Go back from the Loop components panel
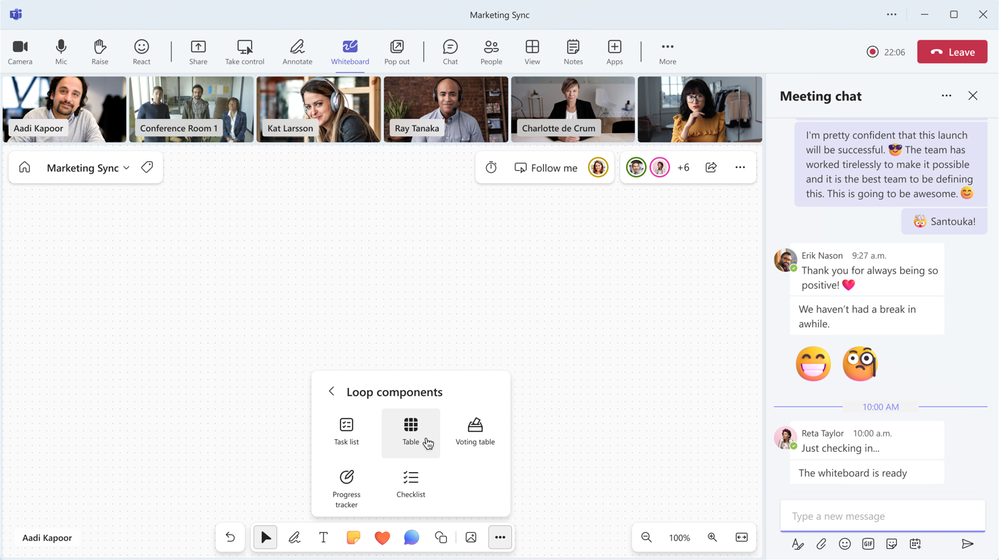The image size is (999, 560). pyautogui.click(x=331, y=391)
